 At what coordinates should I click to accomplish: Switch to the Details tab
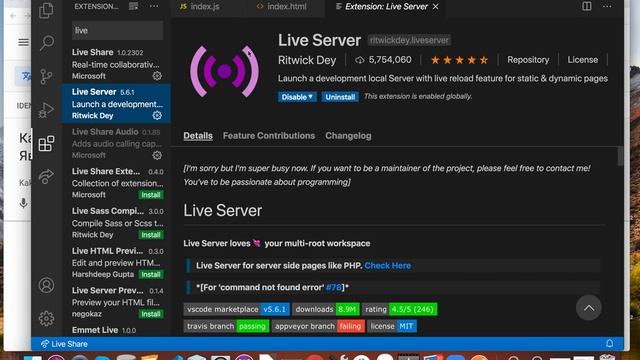click(198, 136)
